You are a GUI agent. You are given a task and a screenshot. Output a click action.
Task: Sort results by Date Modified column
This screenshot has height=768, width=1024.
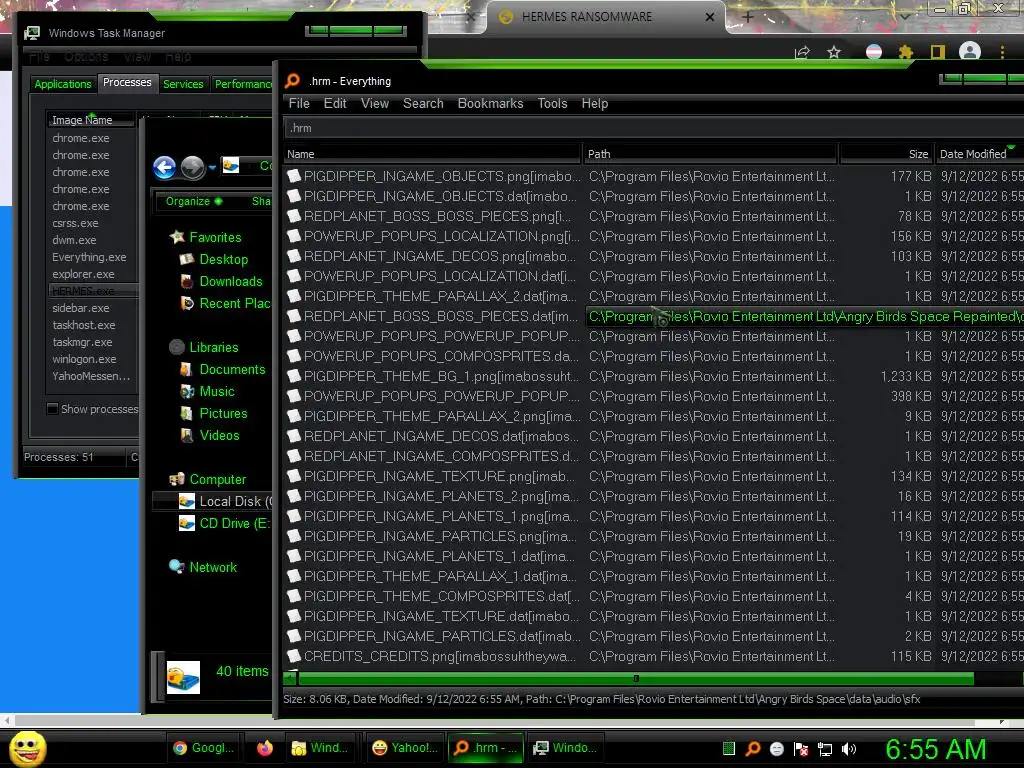[978, 154]
